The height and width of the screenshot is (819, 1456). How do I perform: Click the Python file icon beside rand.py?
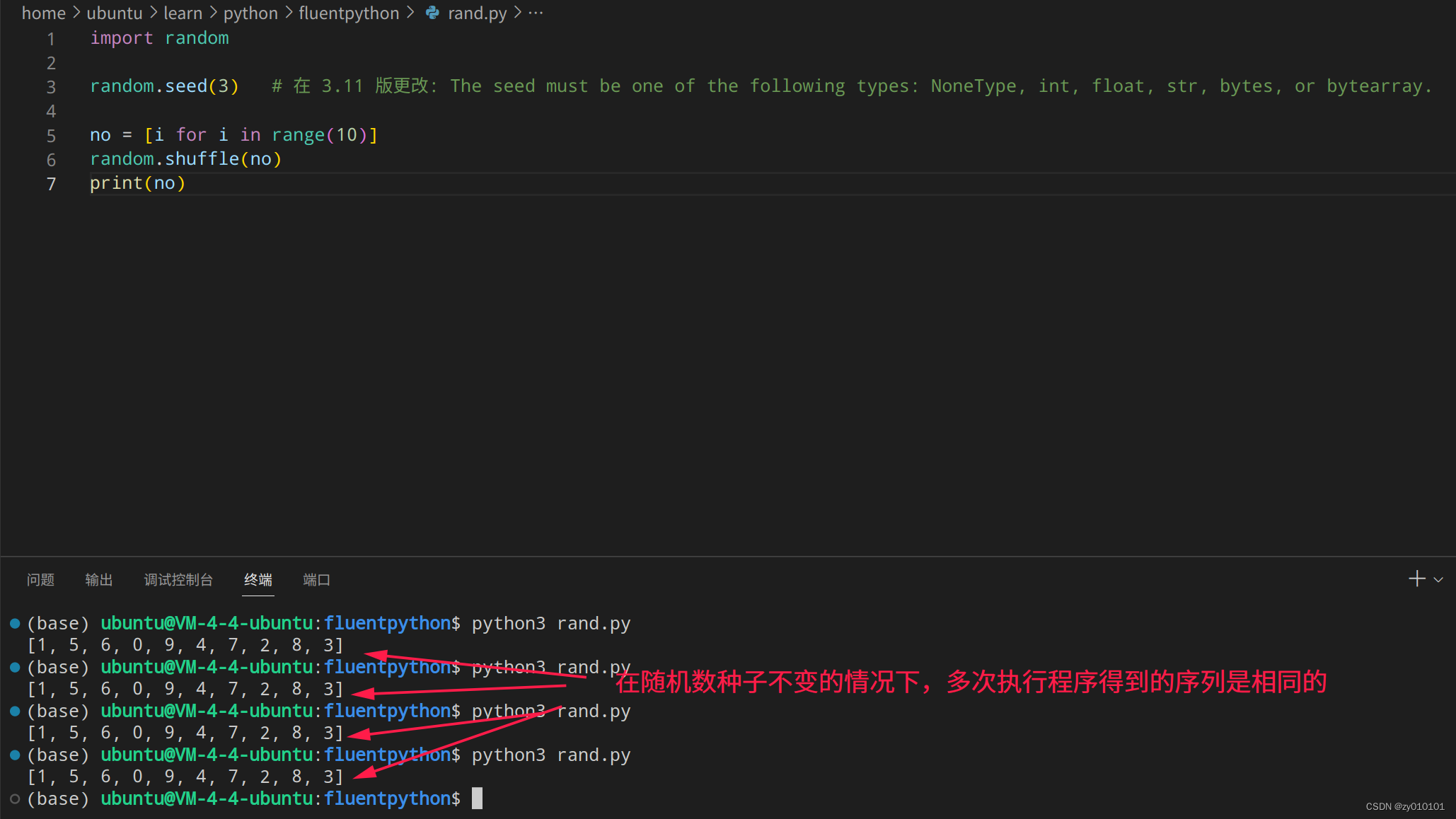tap(432, 13)
